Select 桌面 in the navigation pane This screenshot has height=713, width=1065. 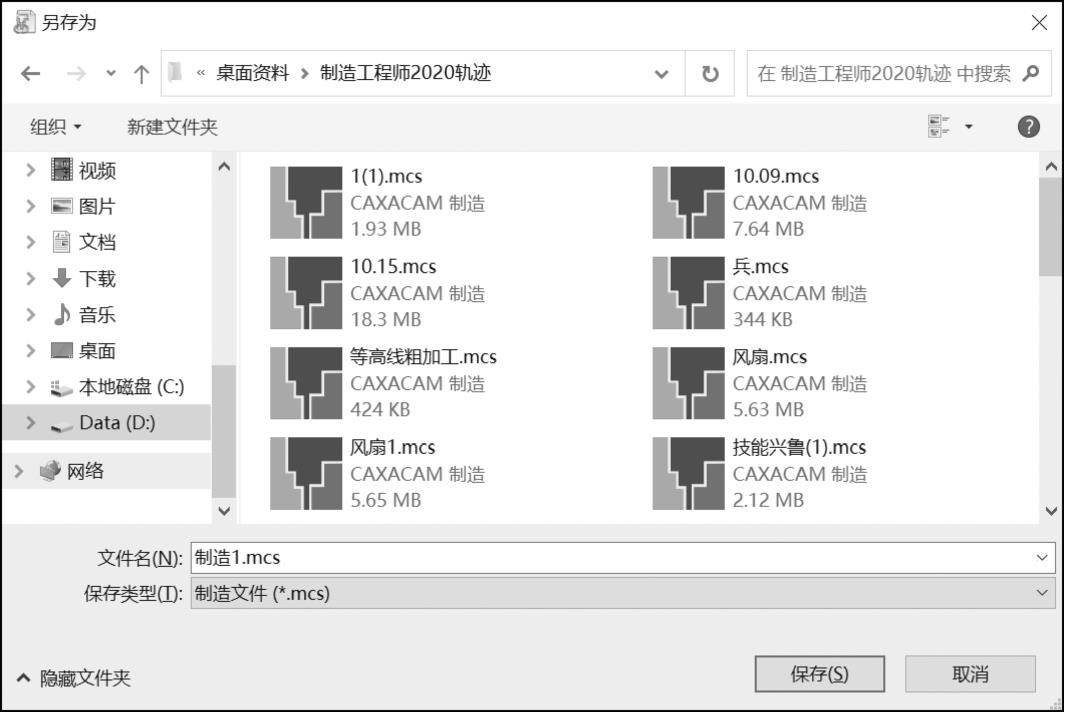97,351
